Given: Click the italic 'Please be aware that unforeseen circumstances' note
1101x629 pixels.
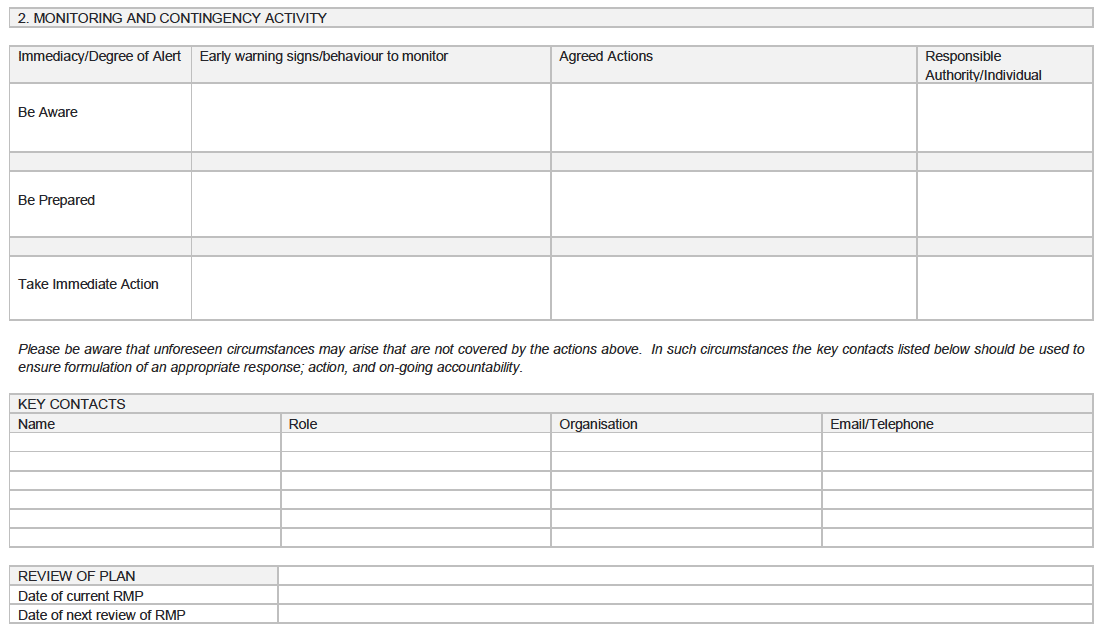Looking at the screenshot, I should pyautogui.click(x=551, y=358).
